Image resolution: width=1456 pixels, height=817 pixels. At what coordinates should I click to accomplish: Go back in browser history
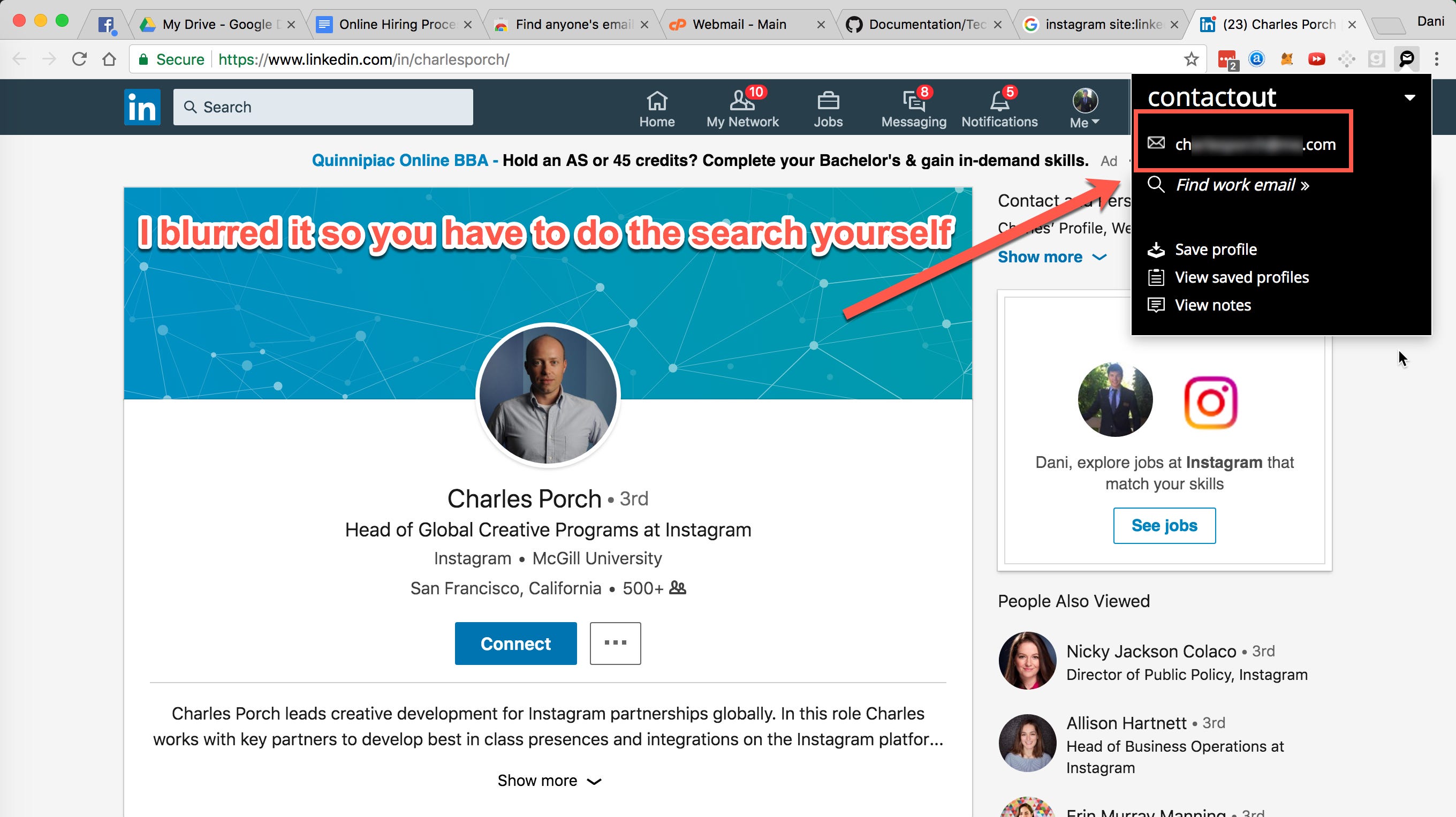pos(20,59)
